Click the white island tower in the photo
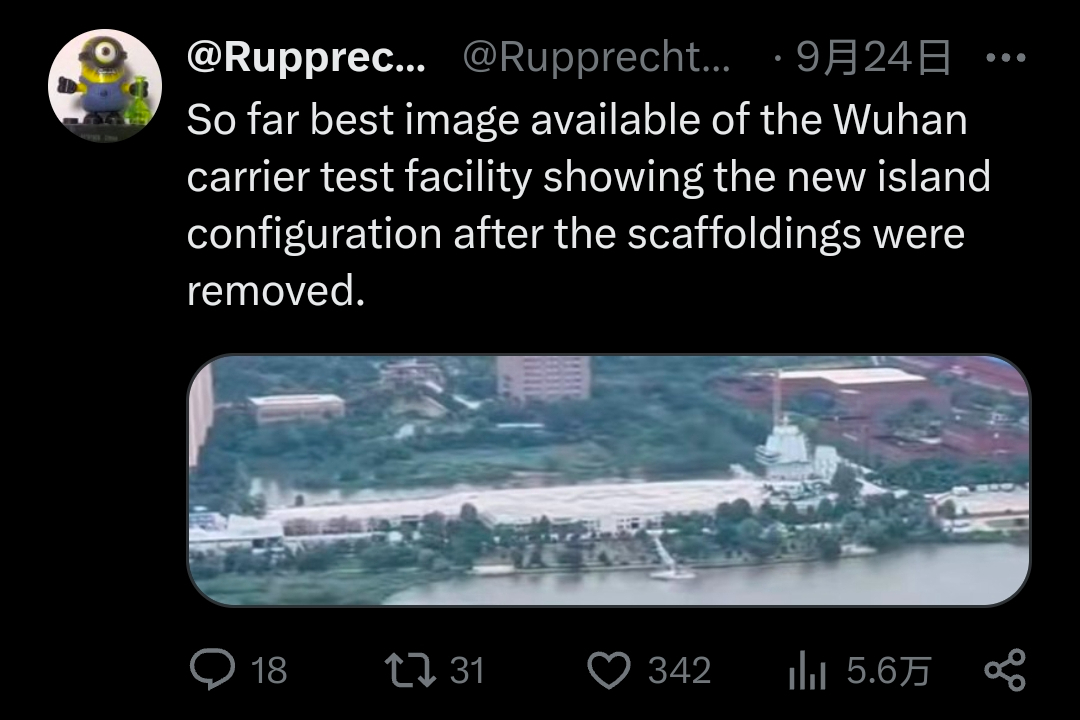Viewport: 1080px width, 720px height. point(785,448)
